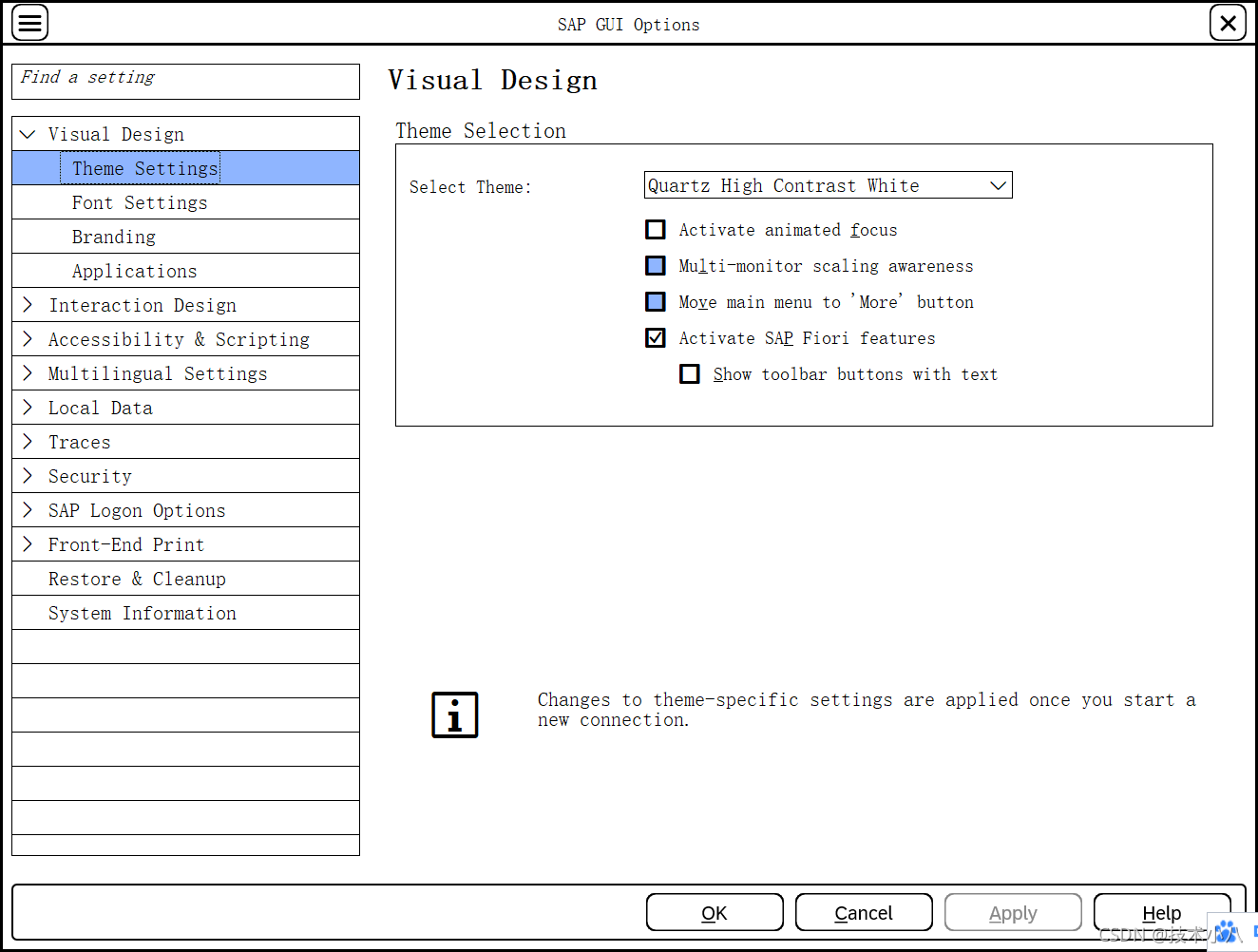Viewport: 1258px width, 952px height.
Task: Select Font Settings in the sidebar
Action: (x=140, y=202)
